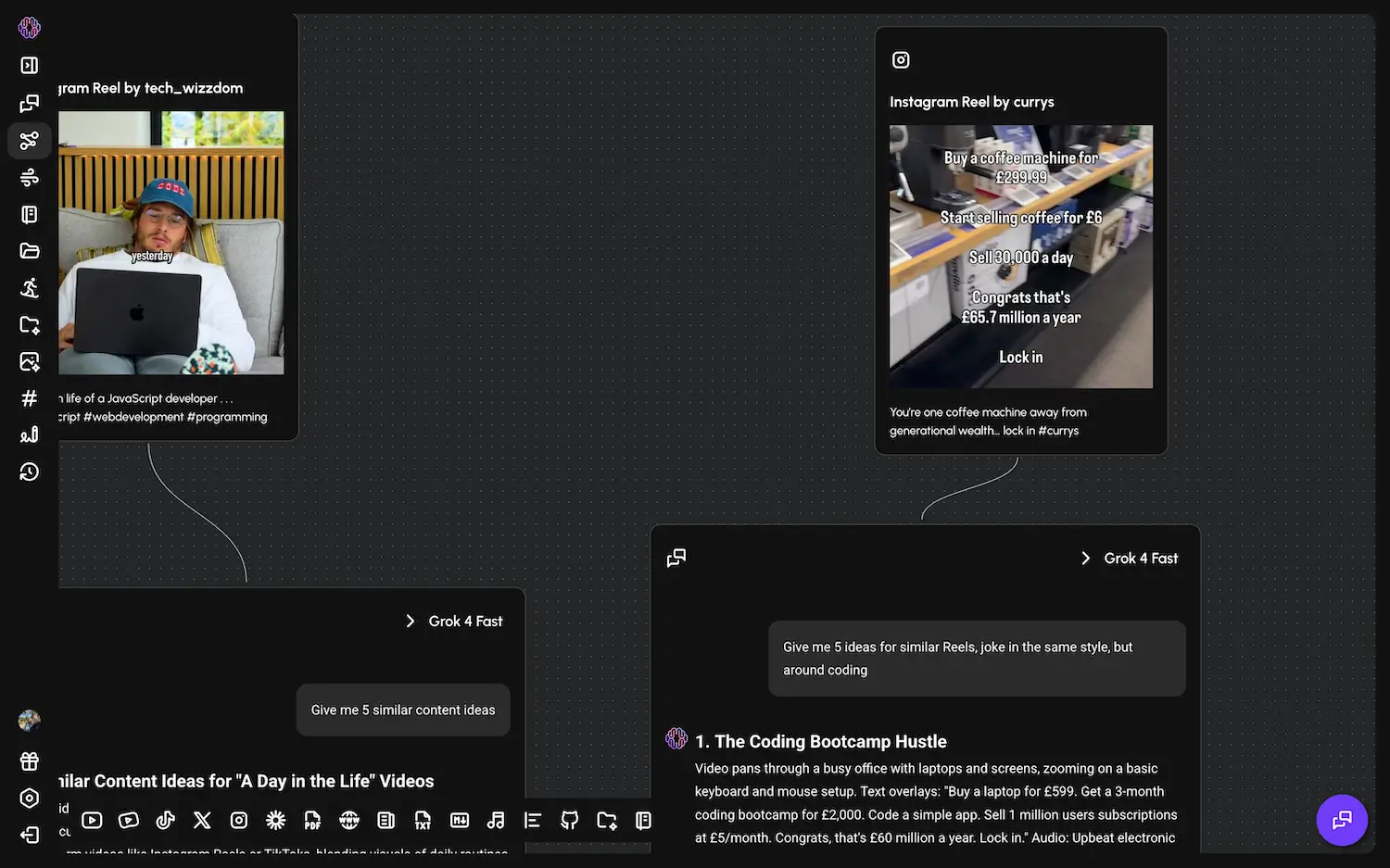
Task: Add a TXT file source
Action: [x=423, y=820]
